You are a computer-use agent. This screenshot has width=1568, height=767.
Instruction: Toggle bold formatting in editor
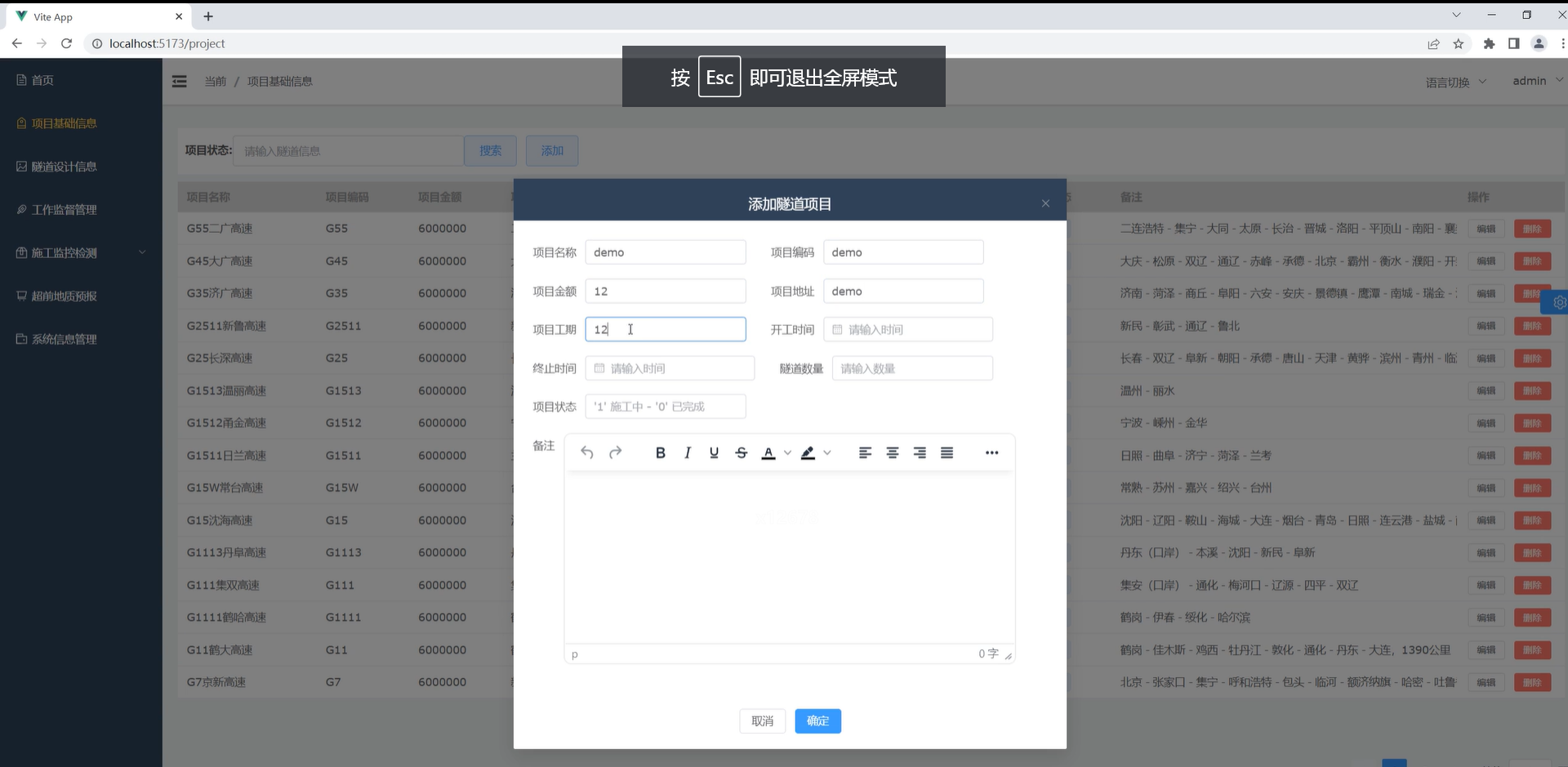pyautogui.click(x=661, y=453)
